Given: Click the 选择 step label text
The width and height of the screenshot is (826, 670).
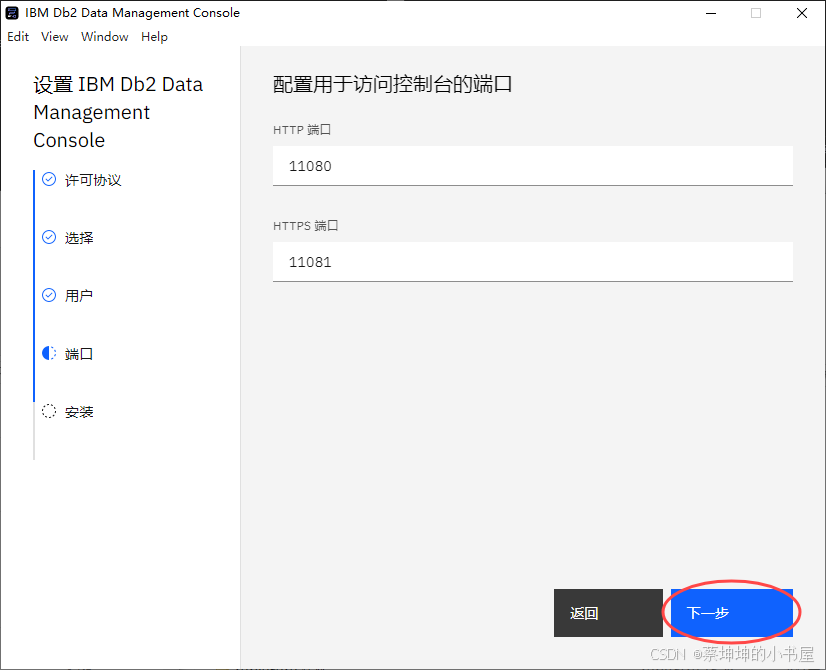Looking at the screenshot, I should pyautogui.click(x=79, y=237).
